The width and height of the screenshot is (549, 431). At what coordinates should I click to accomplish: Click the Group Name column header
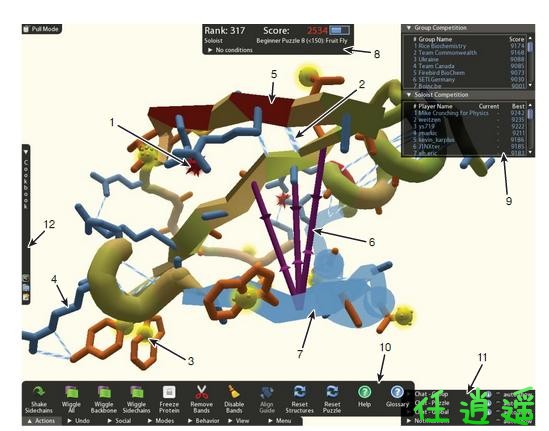click(435, 39)
